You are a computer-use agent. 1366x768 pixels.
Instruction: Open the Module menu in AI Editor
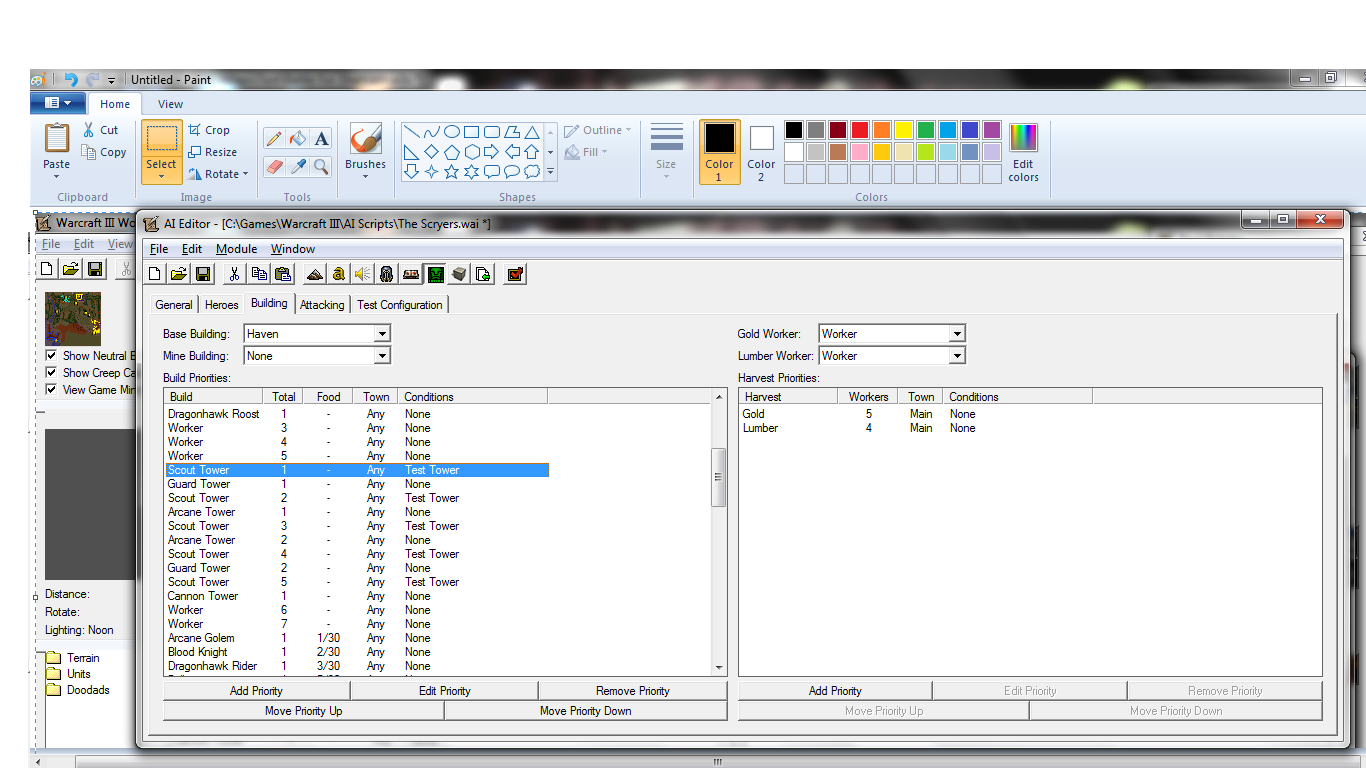(237, 249)
